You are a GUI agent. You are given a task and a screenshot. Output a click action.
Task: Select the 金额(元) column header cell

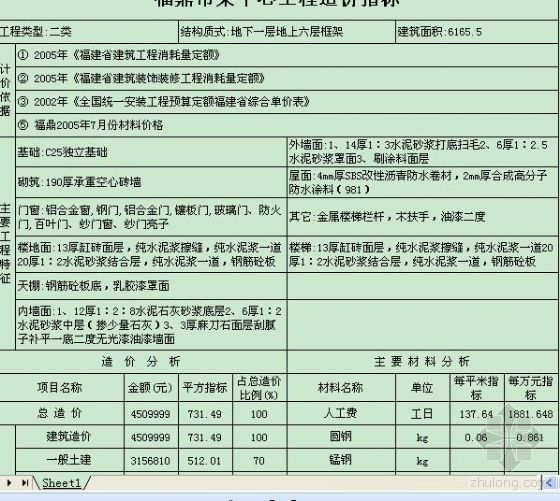(x=151, y=387)
